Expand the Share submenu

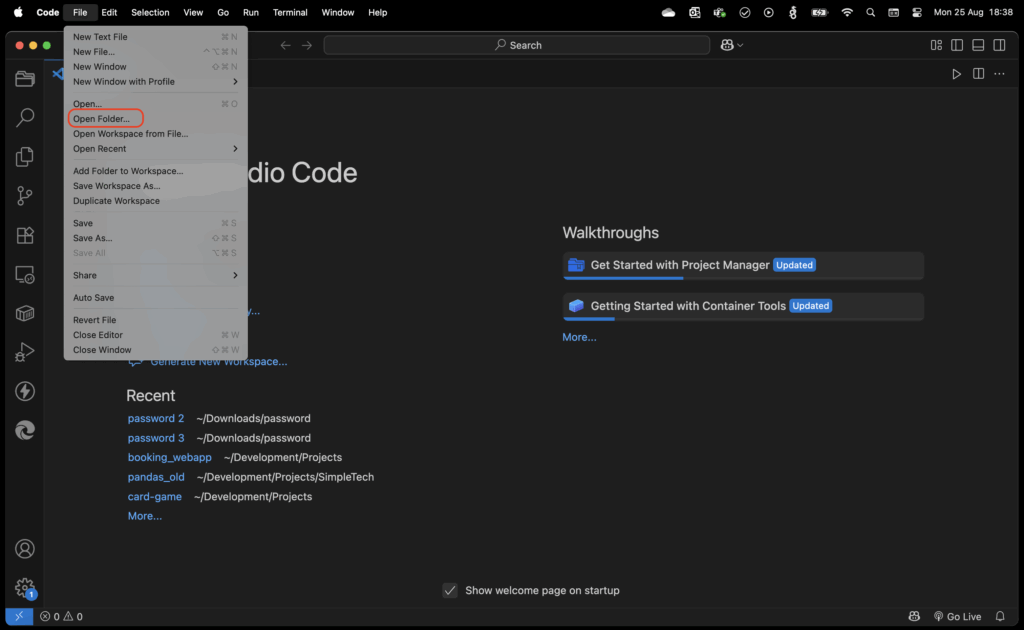[155, 276]
